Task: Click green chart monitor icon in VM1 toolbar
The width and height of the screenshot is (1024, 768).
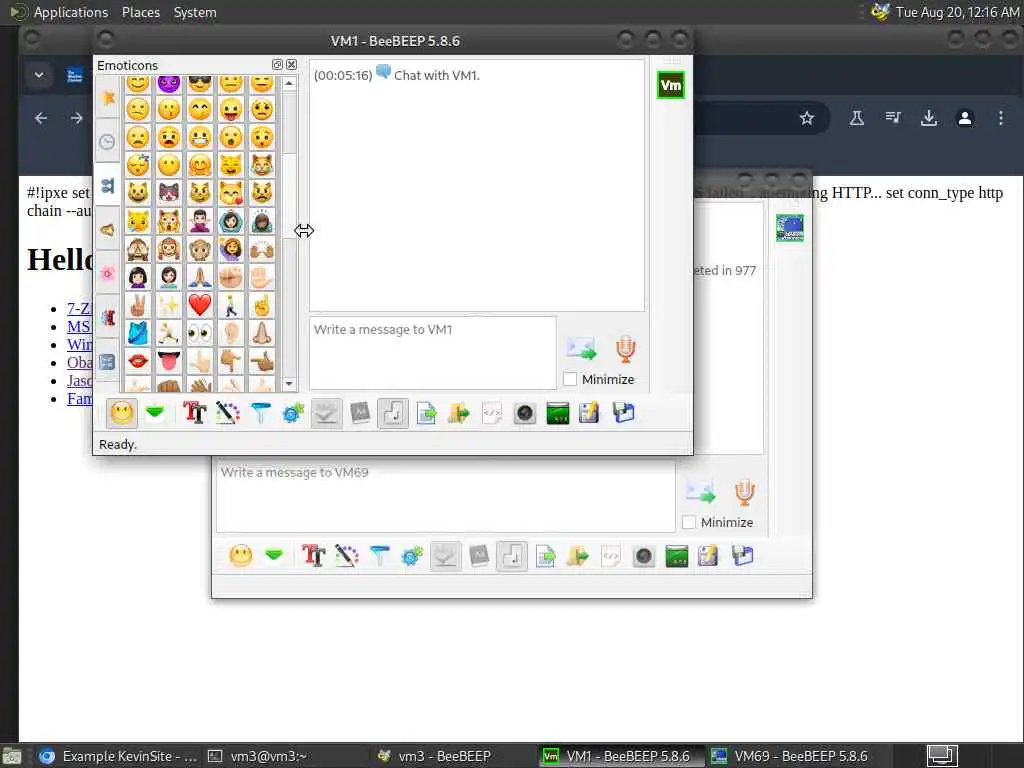Action: tap(557, 413)
